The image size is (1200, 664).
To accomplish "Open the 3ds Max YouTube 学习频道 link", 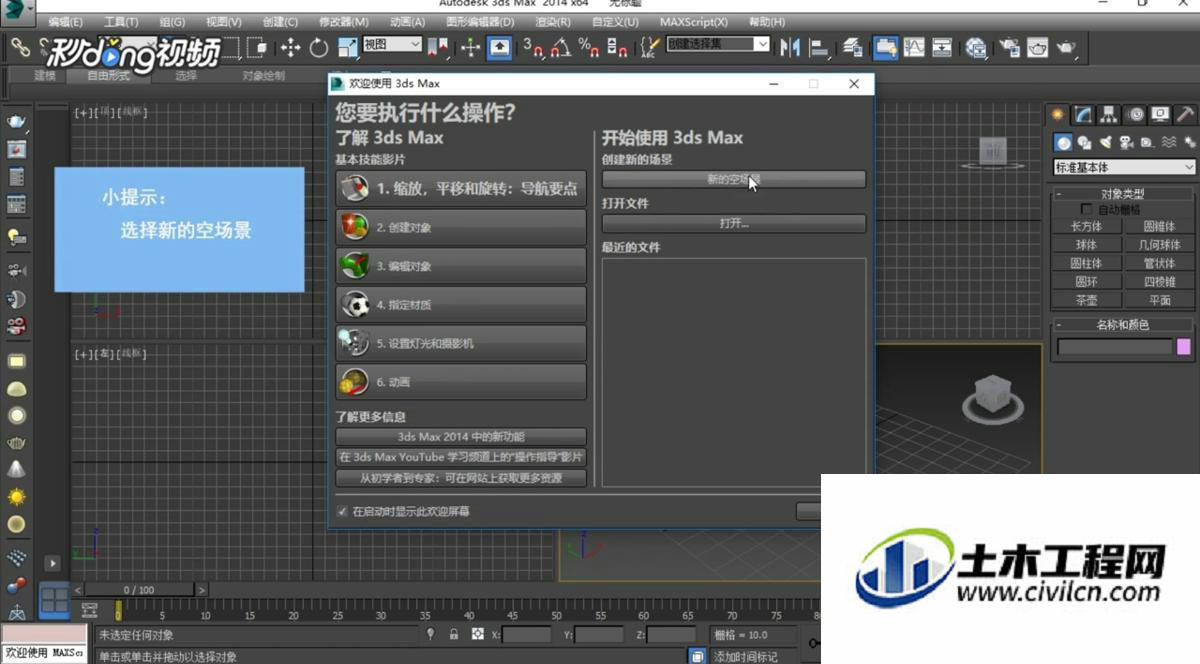I will (x=460, y=457).
